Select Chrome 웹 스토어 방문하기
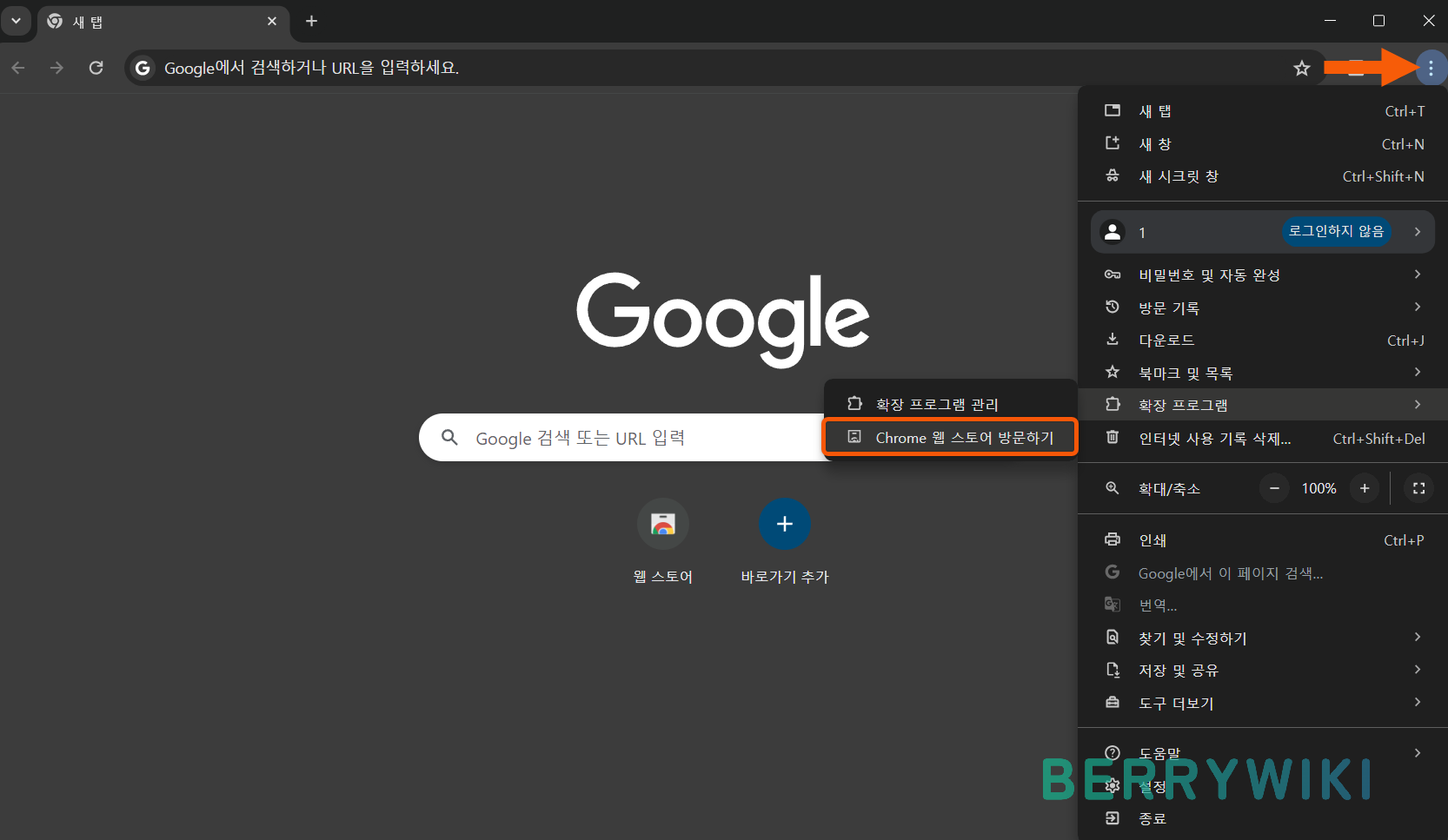1448x840 pixels. [x=950, y=437]
